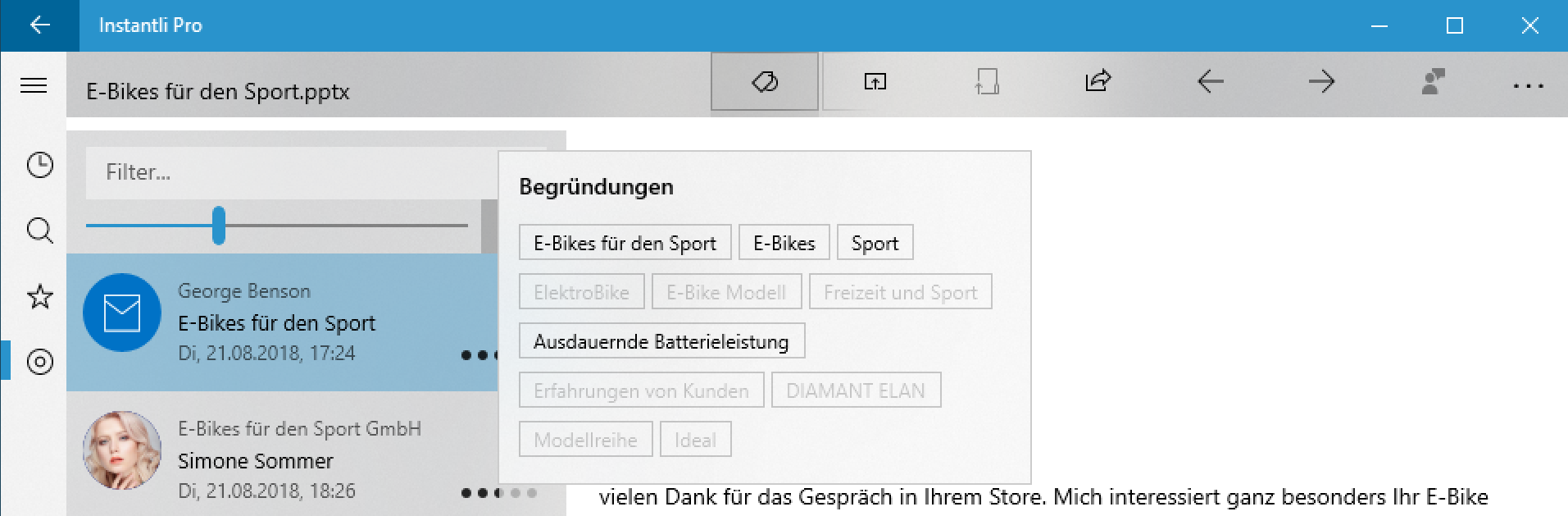Enable the 'DIAMANT ELAN' tag
Screen dimensions: 1568x516
pyautogui.click(x=856, y=390)
